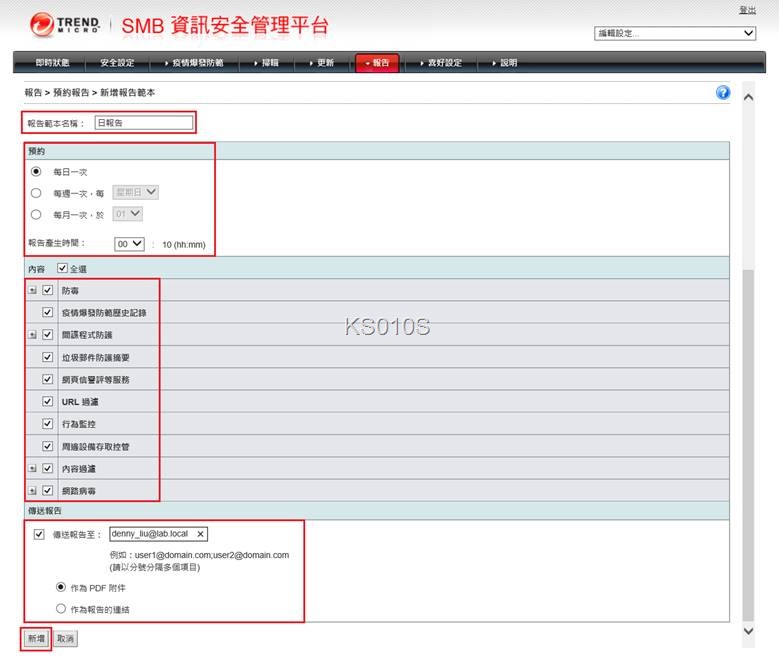The width and height of the screenshot is (779, 657).
Task: Open the 疫情爆發防範 menu
Action: tap(194, 63)
